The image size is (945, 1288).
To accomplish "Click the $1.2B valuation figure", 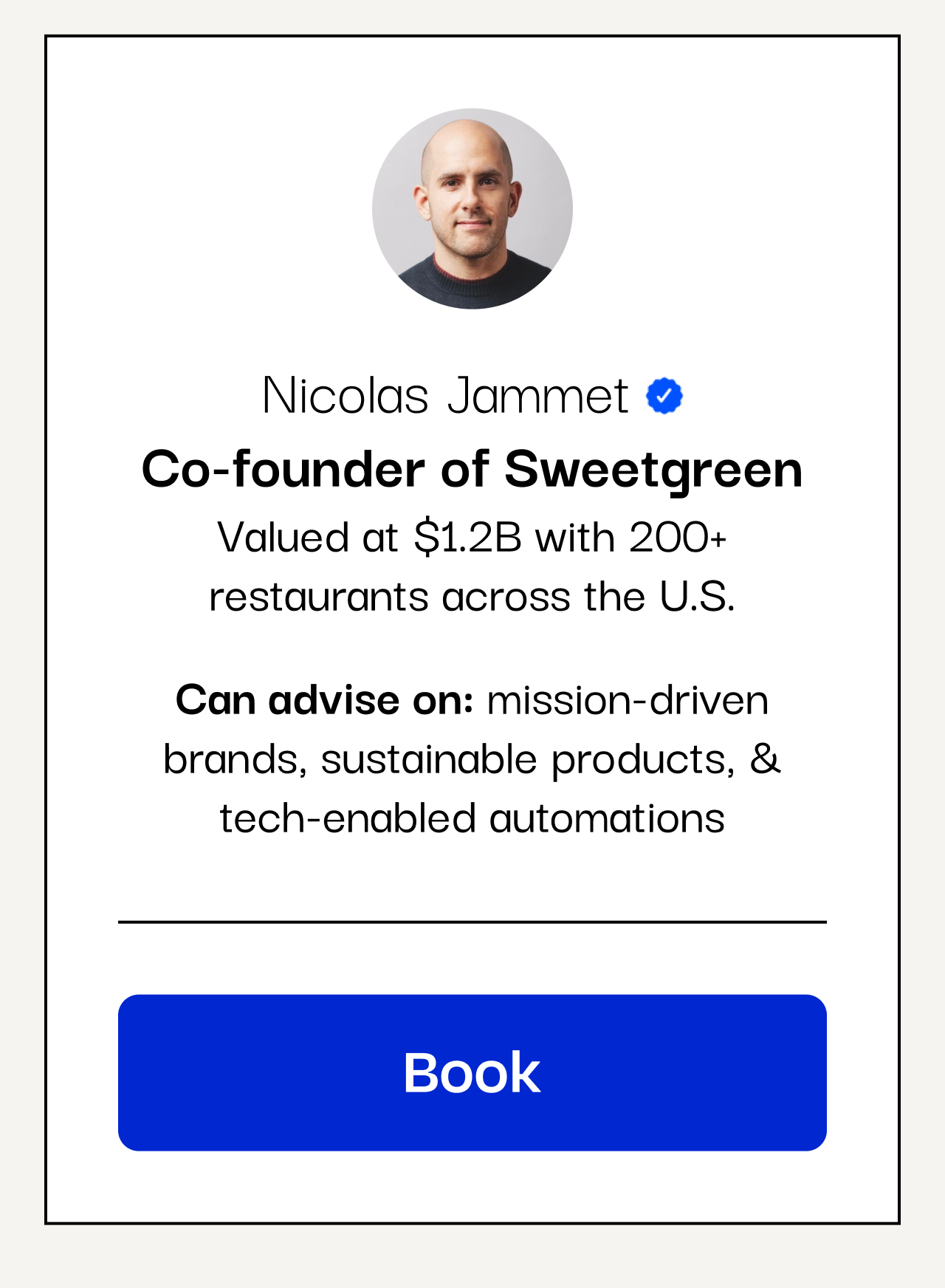I will [468, 537].
